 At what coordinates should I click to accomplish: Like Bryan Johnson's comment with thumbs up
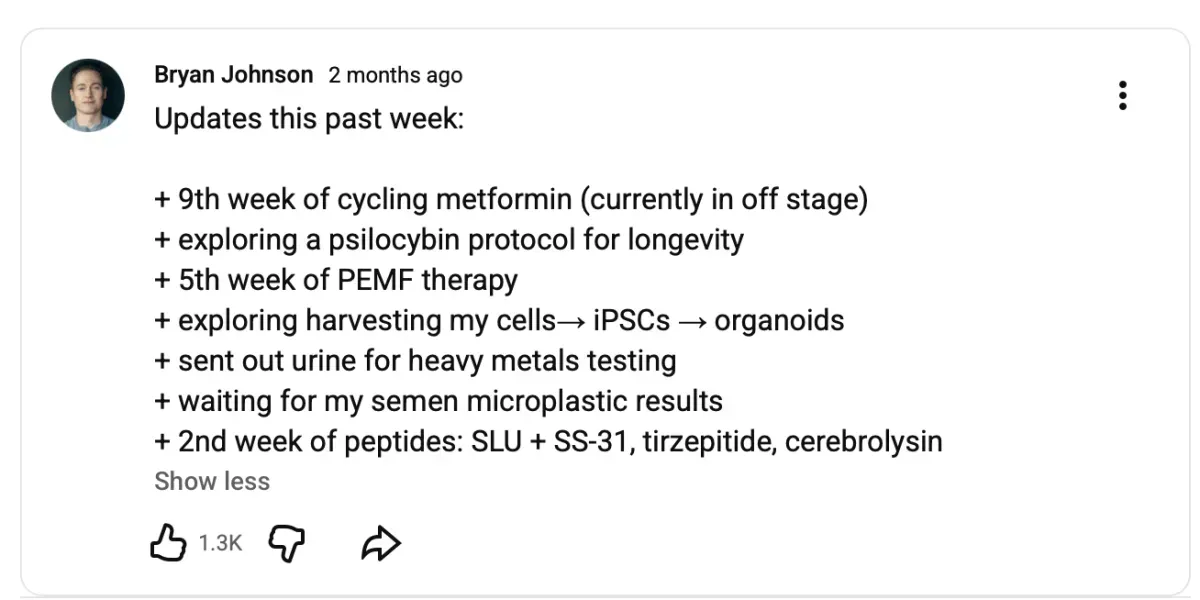pos(168,543)
